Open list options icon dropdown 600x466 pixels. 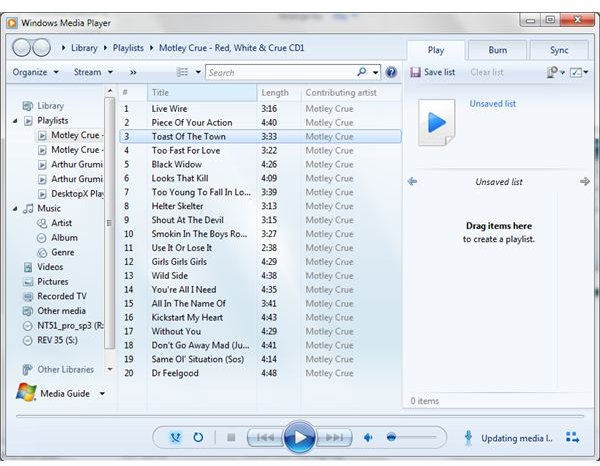[x=556, y=72]
